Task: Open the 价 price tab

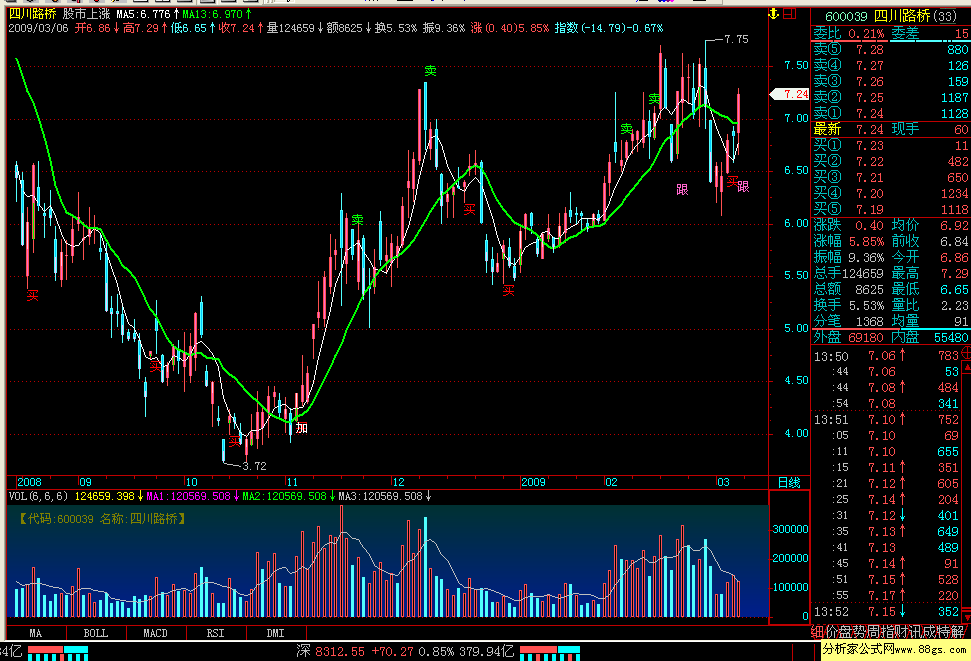Action: [x=831, y=632]
